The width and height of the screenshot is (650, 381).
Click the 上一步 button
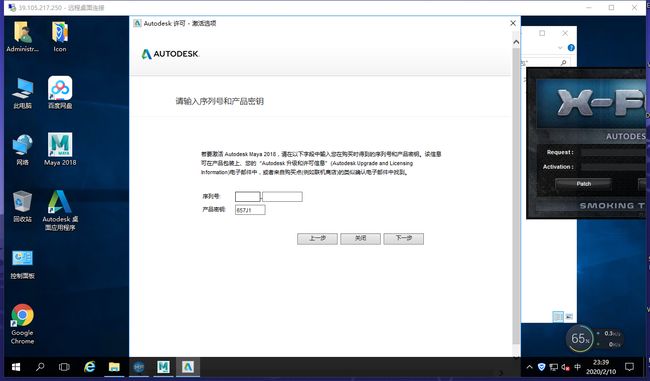pos(317,238)
